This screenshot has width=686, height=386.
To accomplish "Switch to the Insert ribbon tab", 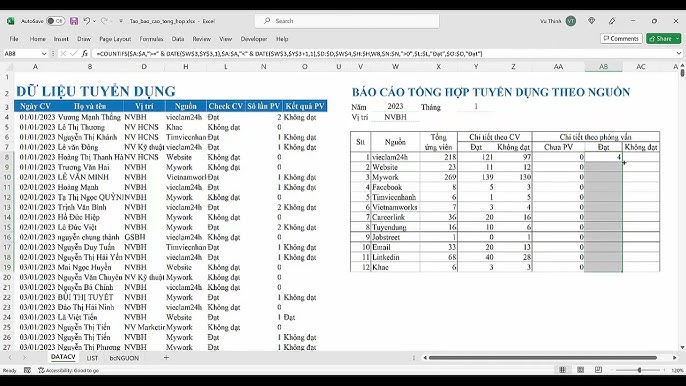I will coord(61,39).
